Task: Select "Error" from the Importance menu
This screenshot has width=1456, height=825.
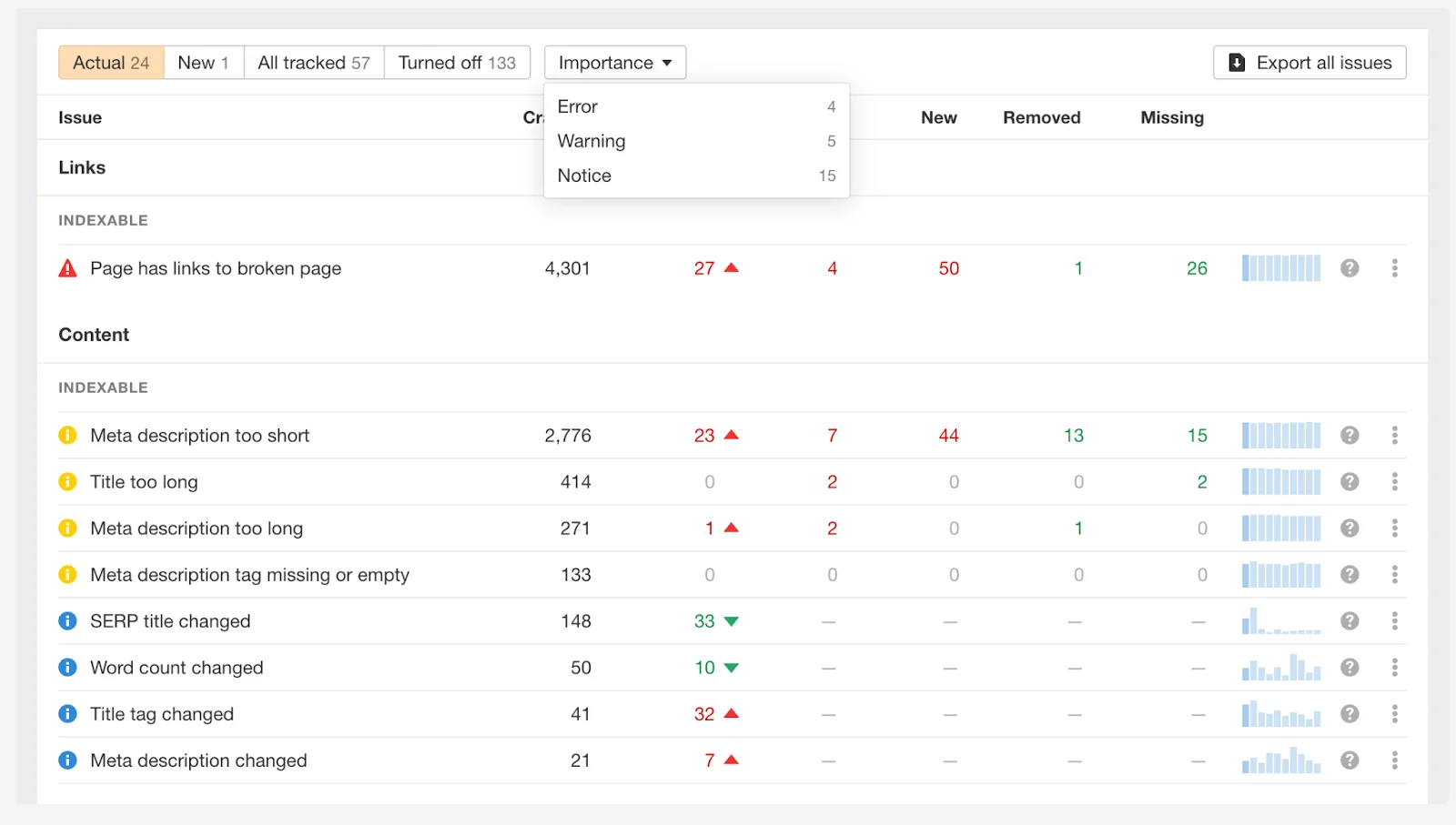Action: (576, 106)
